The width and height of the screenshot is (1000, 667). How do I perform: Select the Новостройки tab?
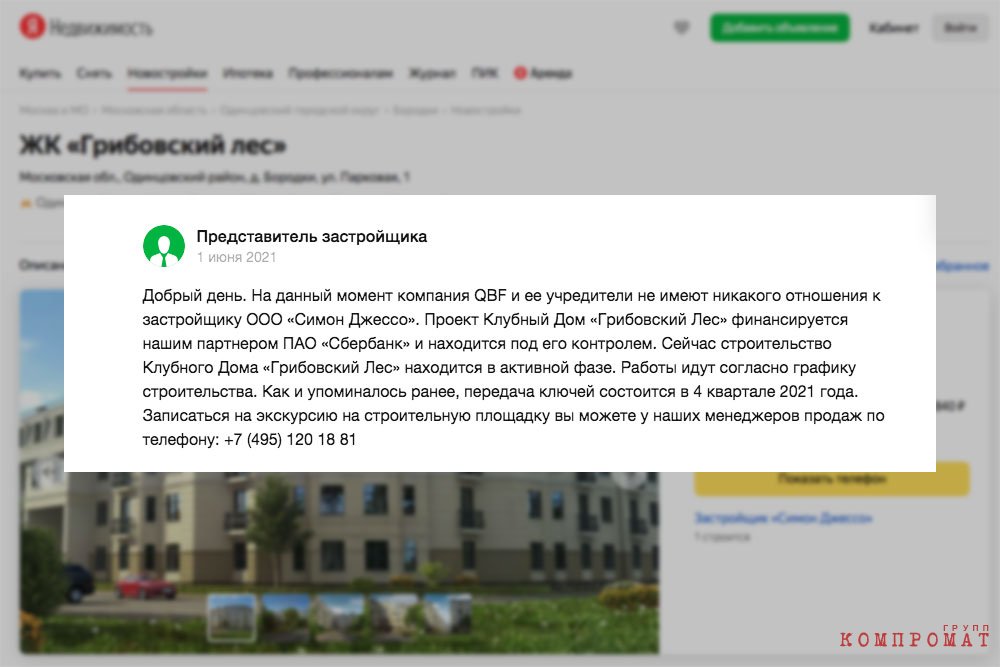click(167, 73)
